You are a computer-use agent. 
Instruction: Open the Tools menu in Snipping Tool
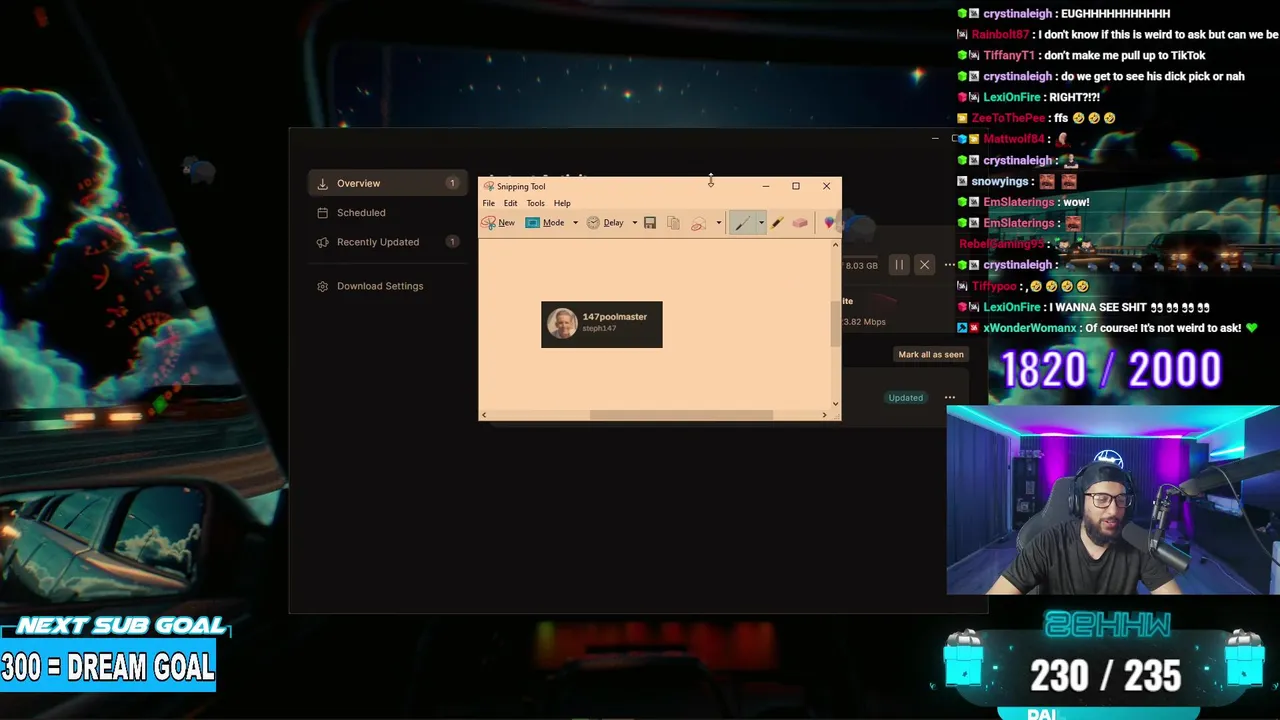[x=536, y=203]
